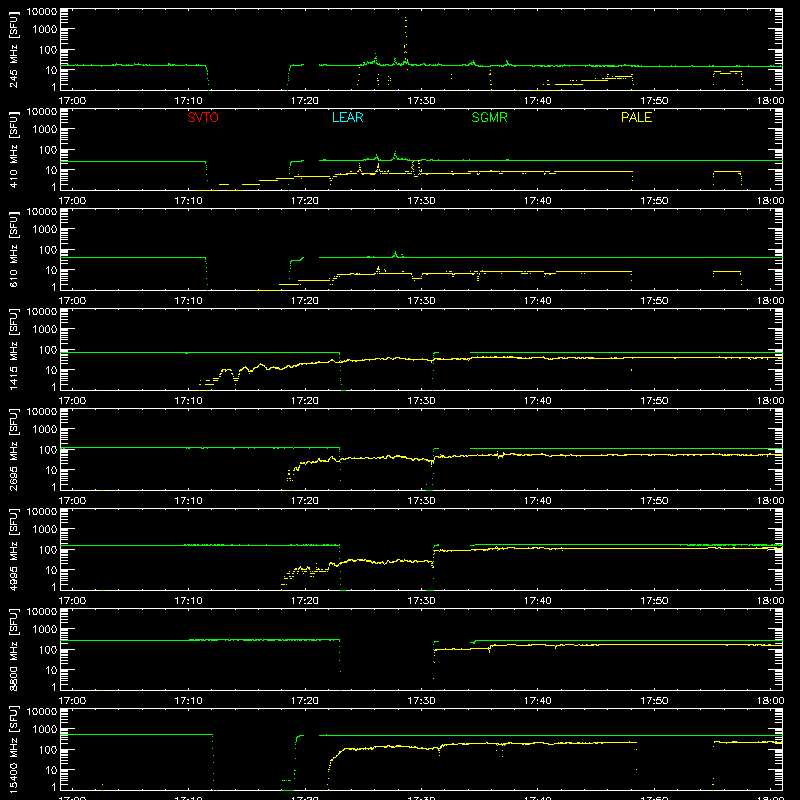The height and width of the screenshot is (800, 800).
Task: Select the 1415 MHz [SFU] axis title
Action: [14, 349]
